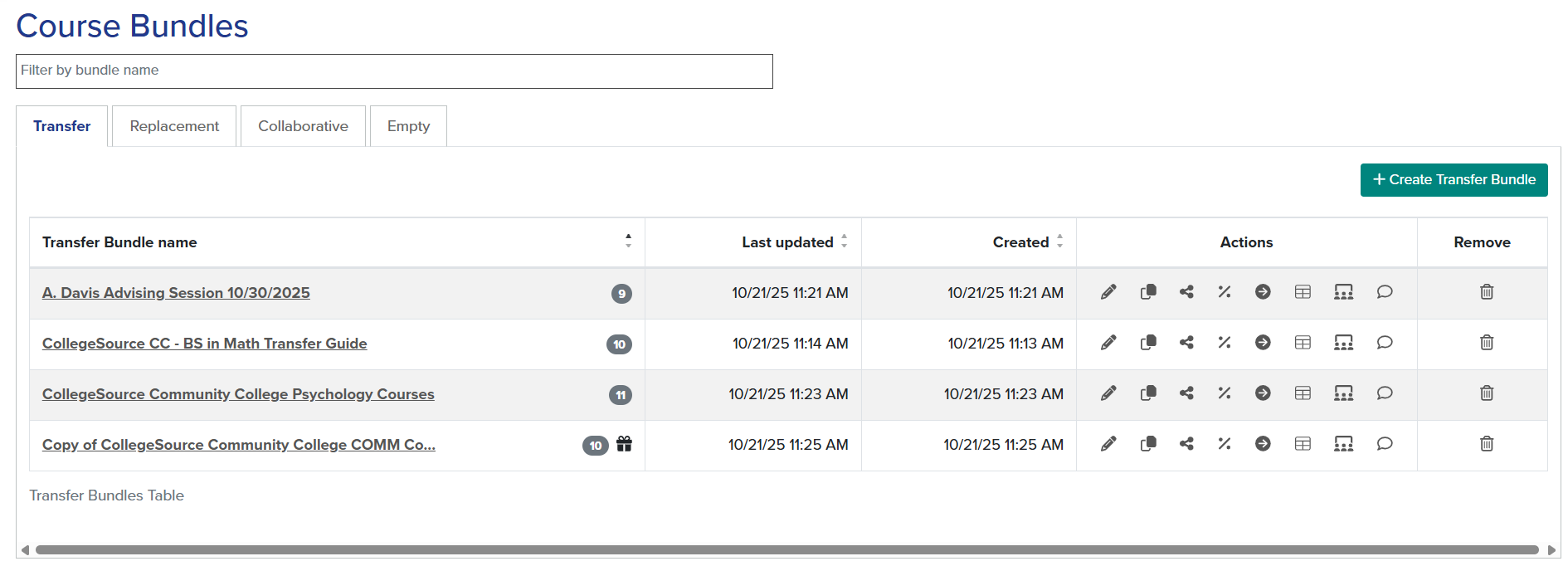Sort by Transfer Bundle name column arrows
This screenshot has height=566, width=1568.
(628, 241)
